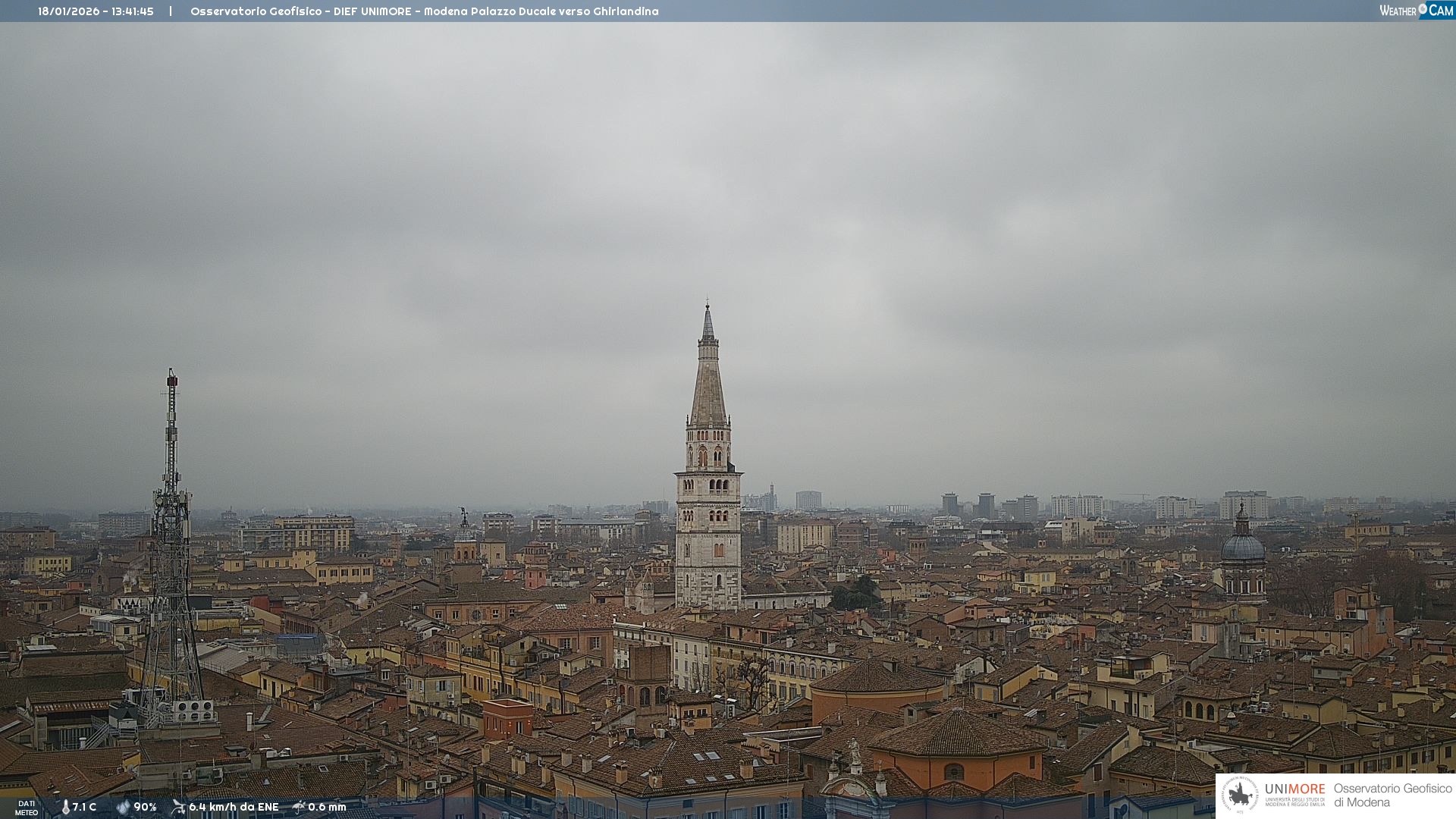Click the 6.4 km/h da ENE wind reading
This screenshot has width=1456, height=819.
pyautogui.click(x=234, y=807)
